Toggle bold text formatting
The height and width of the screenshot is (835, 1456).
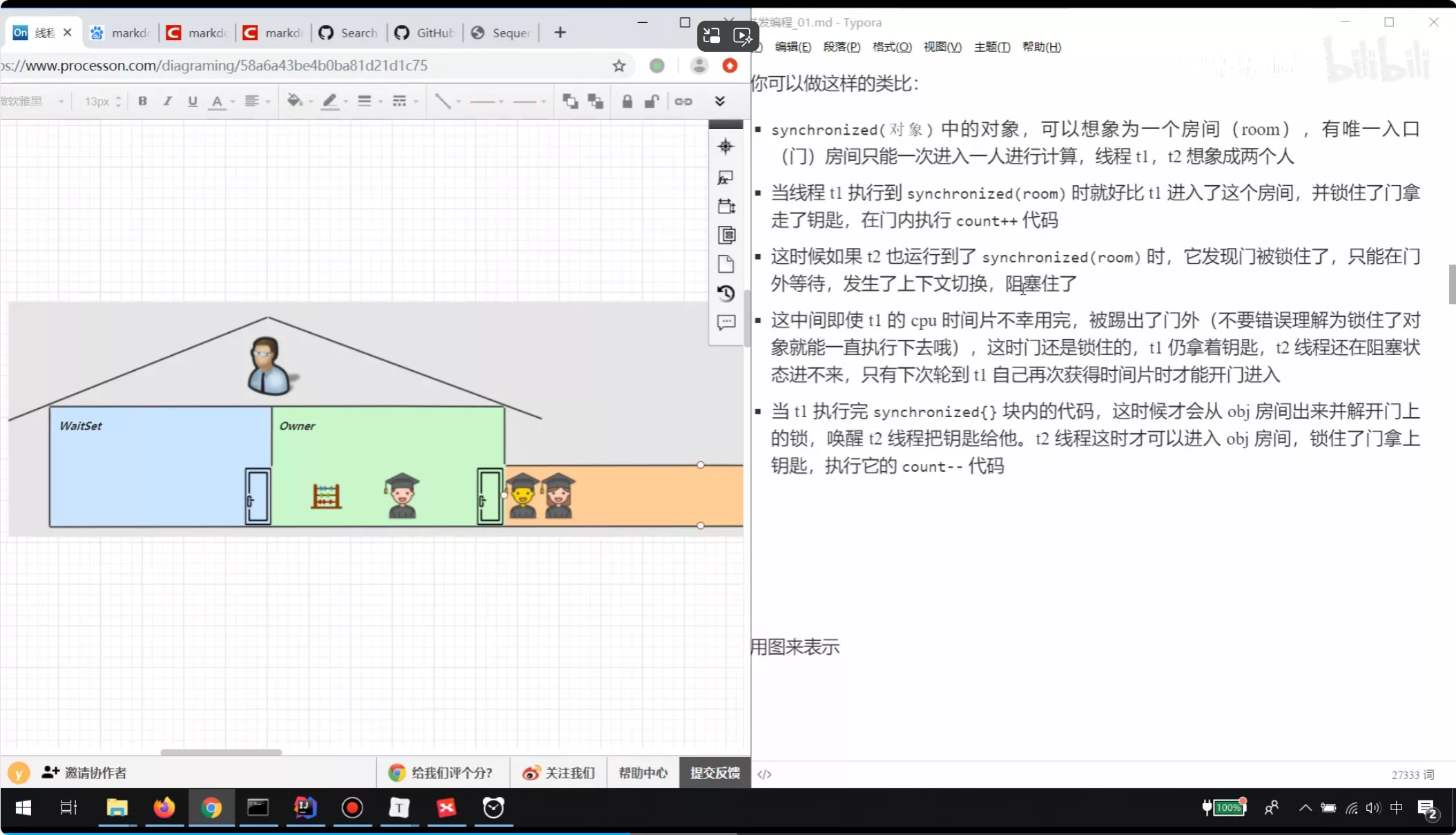142,101
